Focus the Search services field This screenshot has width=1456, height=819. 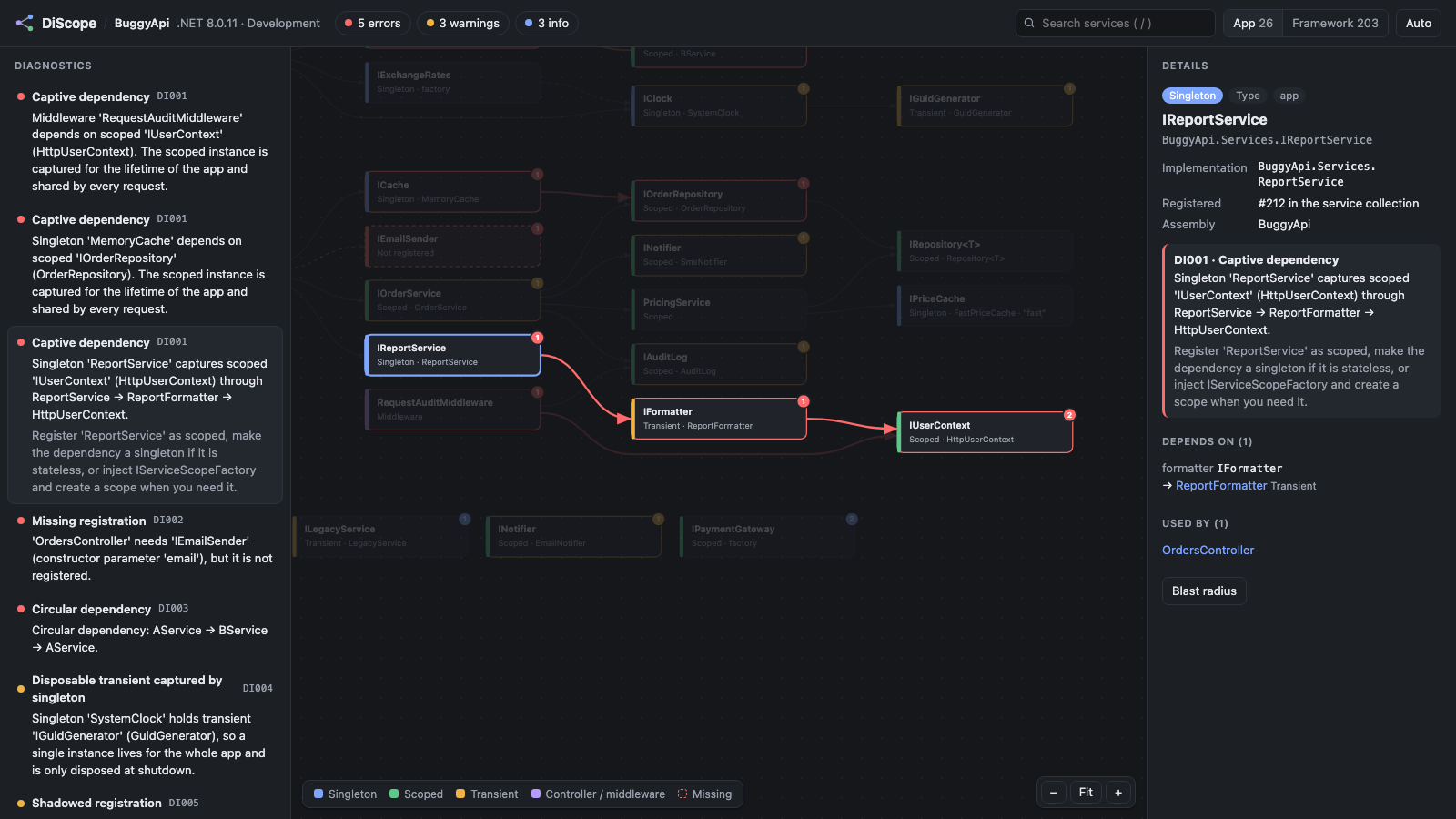coord(1115,23)
